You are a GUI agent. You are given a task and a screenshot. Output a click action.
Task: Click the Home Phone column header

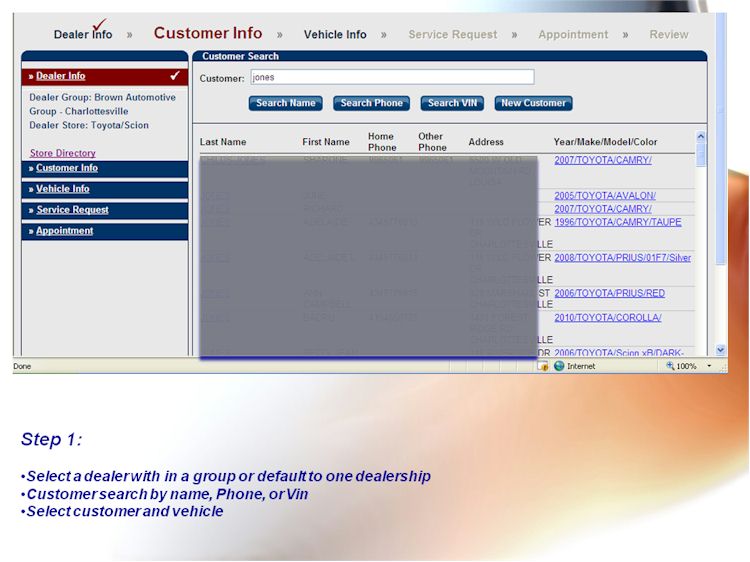click(x=382, y=142)
